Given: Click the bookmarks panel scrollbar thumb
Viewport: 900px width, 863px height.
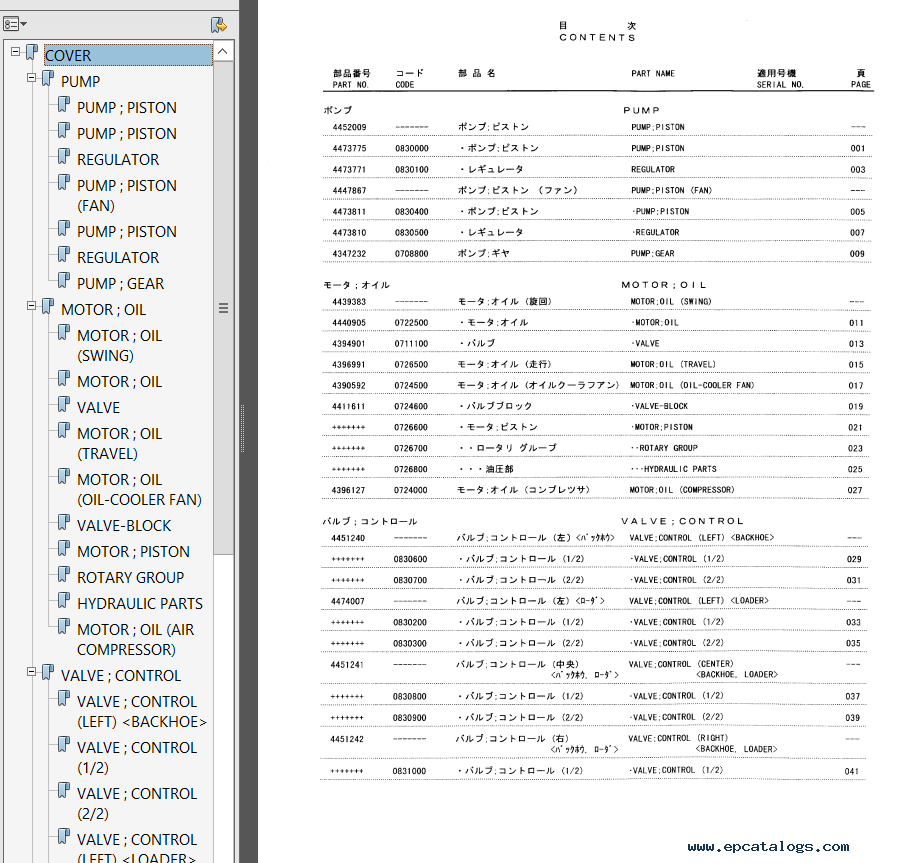Looking at the screenshot, I should click(223, 308).
